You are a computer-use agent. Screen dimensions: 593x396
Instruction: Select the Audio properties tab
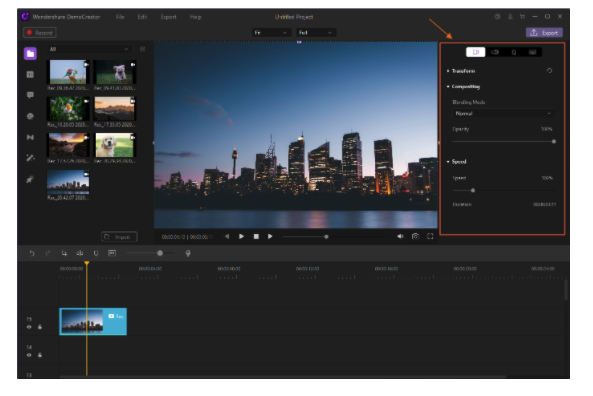coord(495,52)
